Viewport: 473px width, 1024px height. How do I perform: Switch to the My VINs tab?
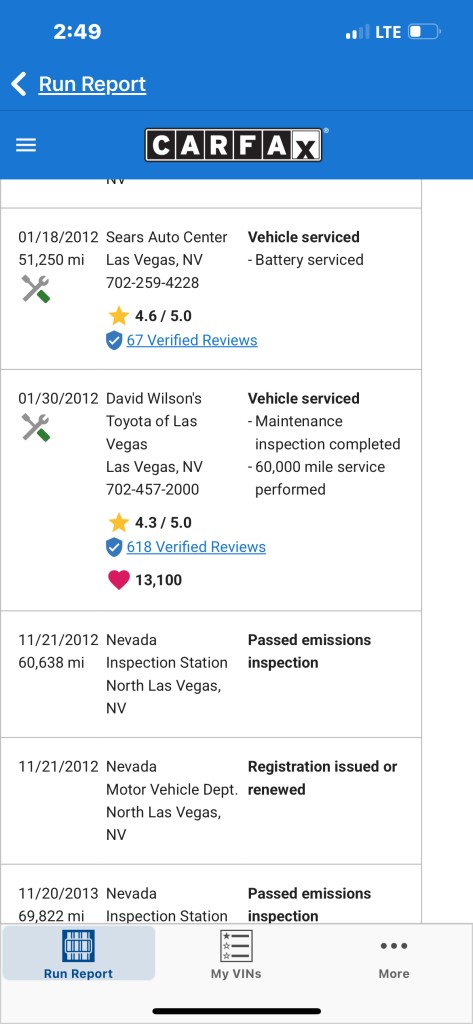236,953
